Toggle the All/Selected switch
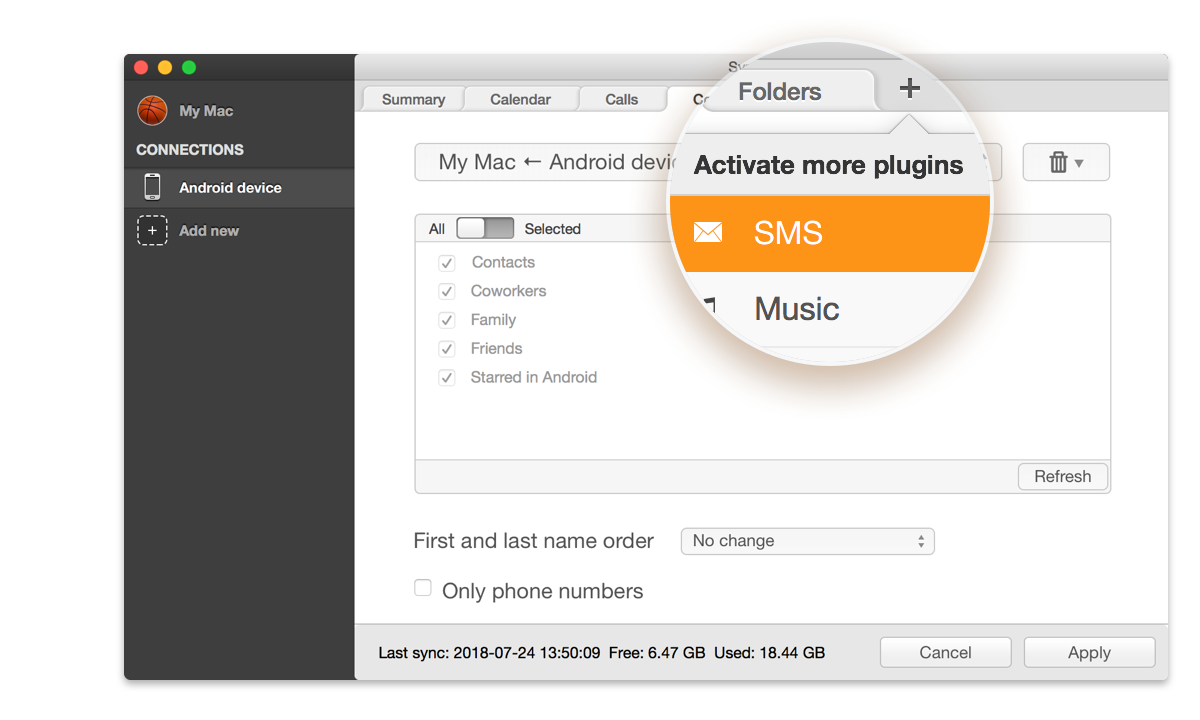Screen dimensions: 1200x720 click(x=485, y=228)
